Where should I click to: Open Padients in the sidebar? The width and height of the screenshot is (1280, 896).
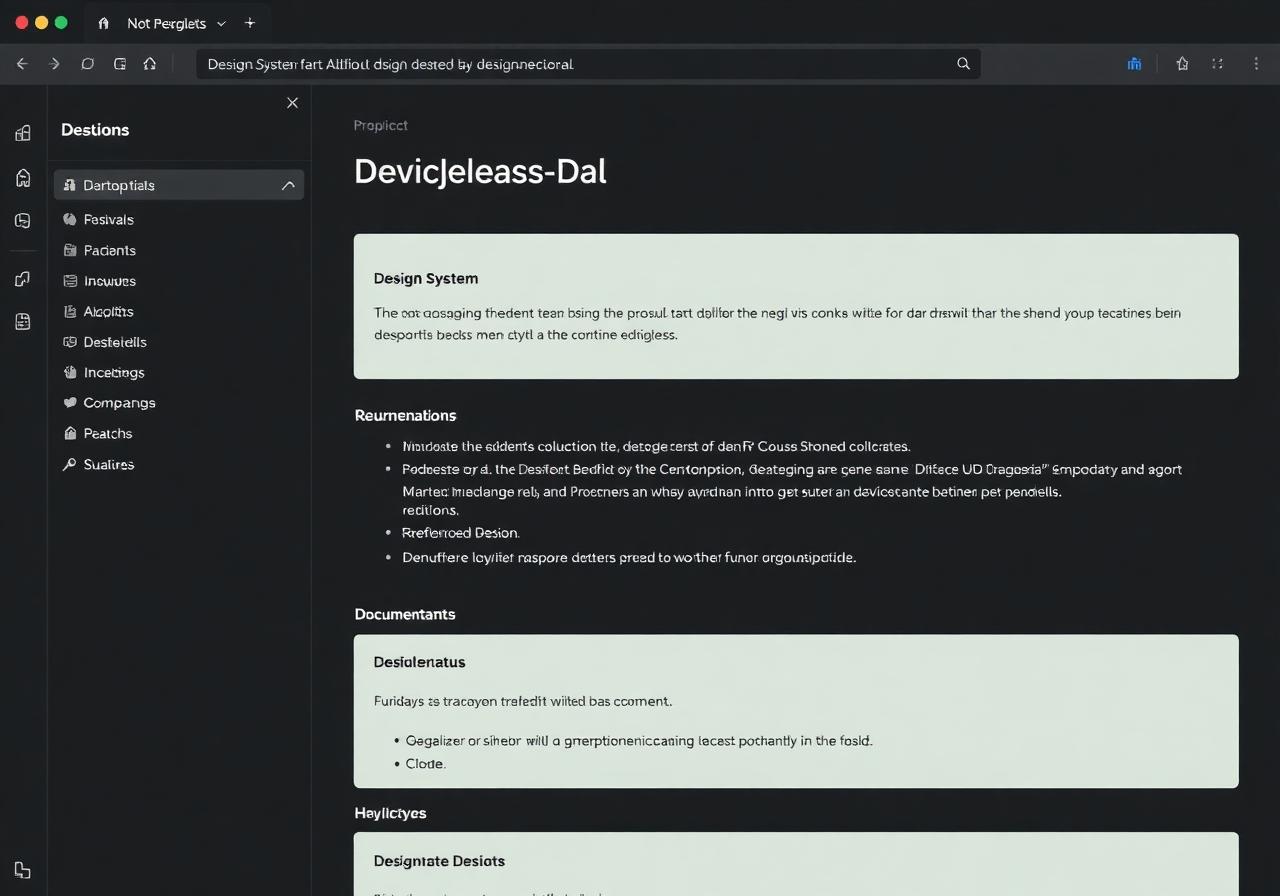point(110,251)
